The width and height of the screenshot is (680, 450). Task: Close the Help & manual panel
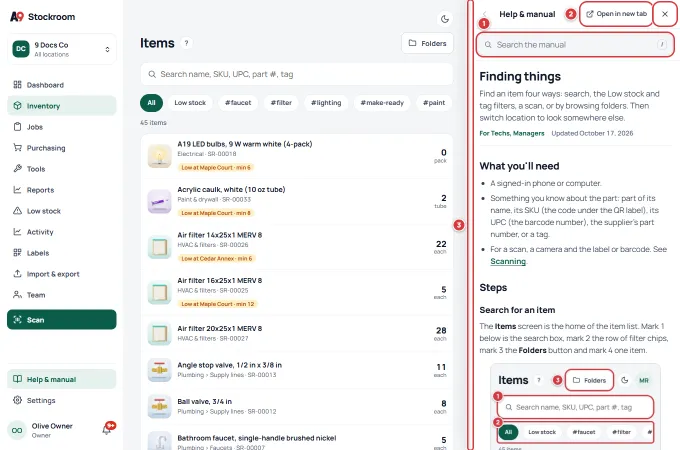click(x=665, y=14)
